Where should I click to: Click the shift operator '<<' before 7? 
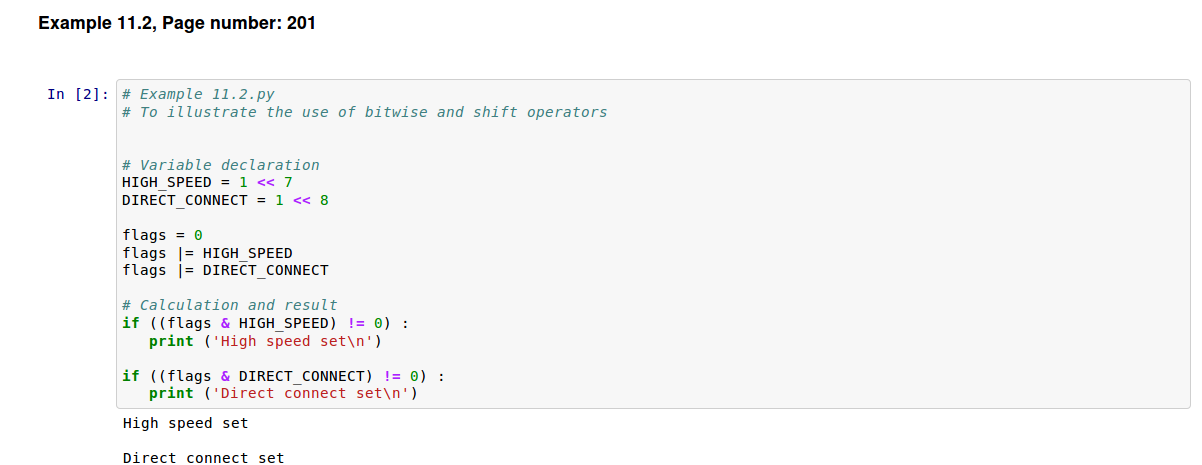point(266,182)
